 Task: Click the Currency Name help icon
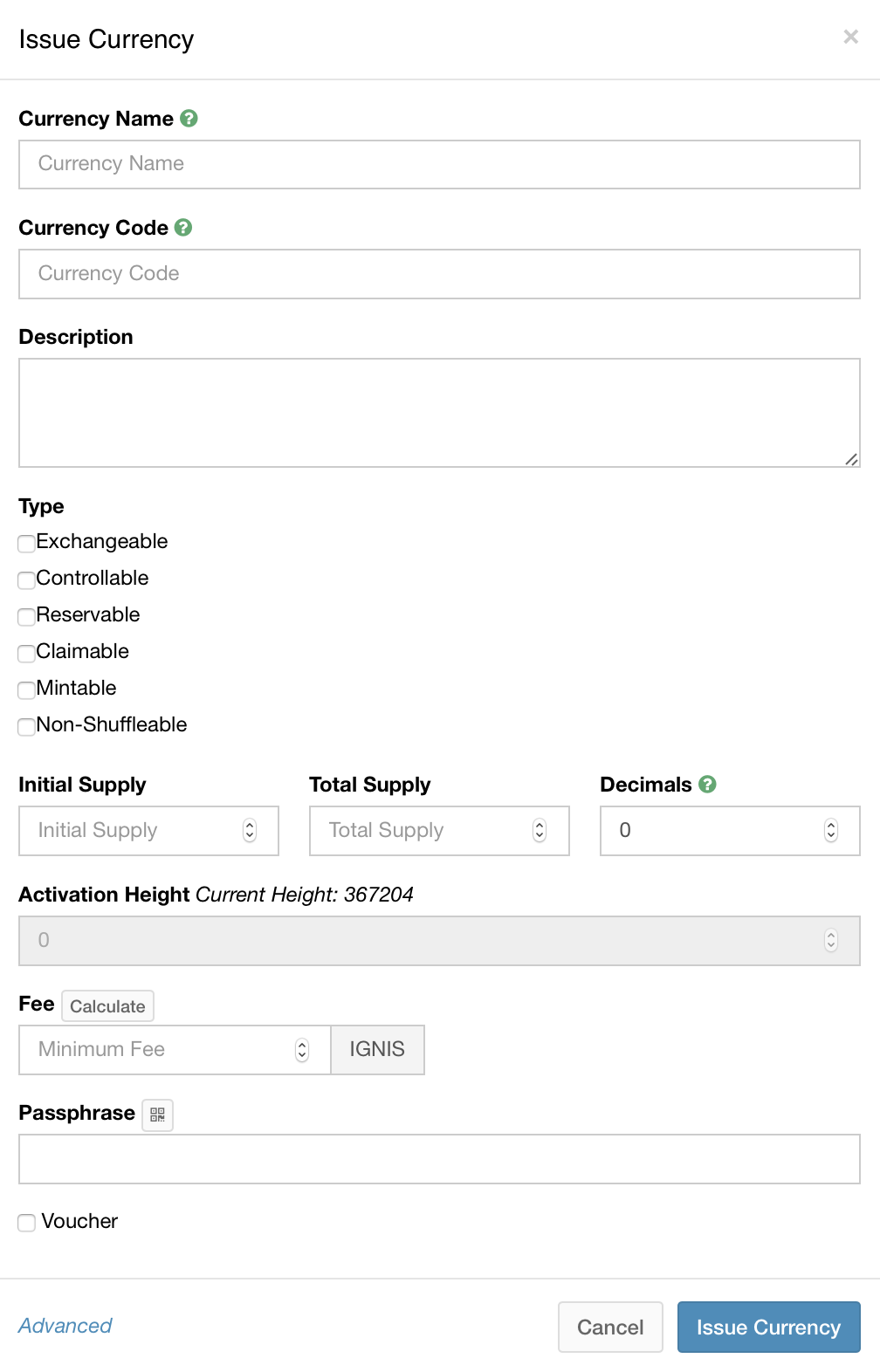(189, 119)
